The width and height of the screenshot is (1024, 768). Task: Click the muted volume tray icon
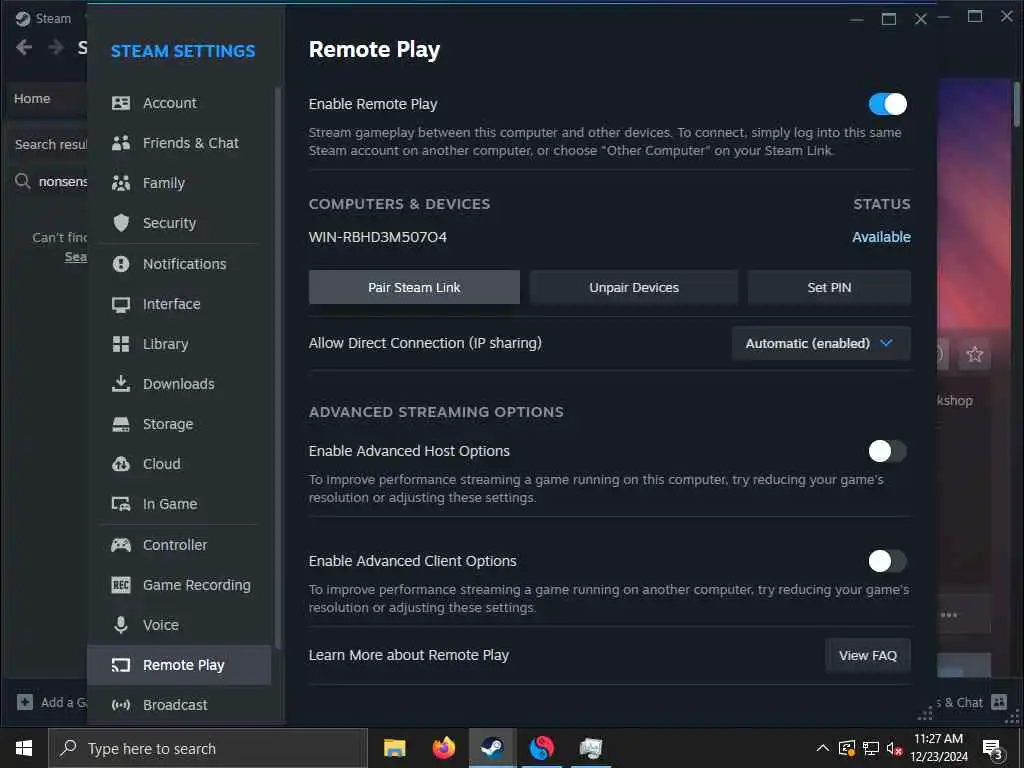pyautogui.click(x=894, y=748)
